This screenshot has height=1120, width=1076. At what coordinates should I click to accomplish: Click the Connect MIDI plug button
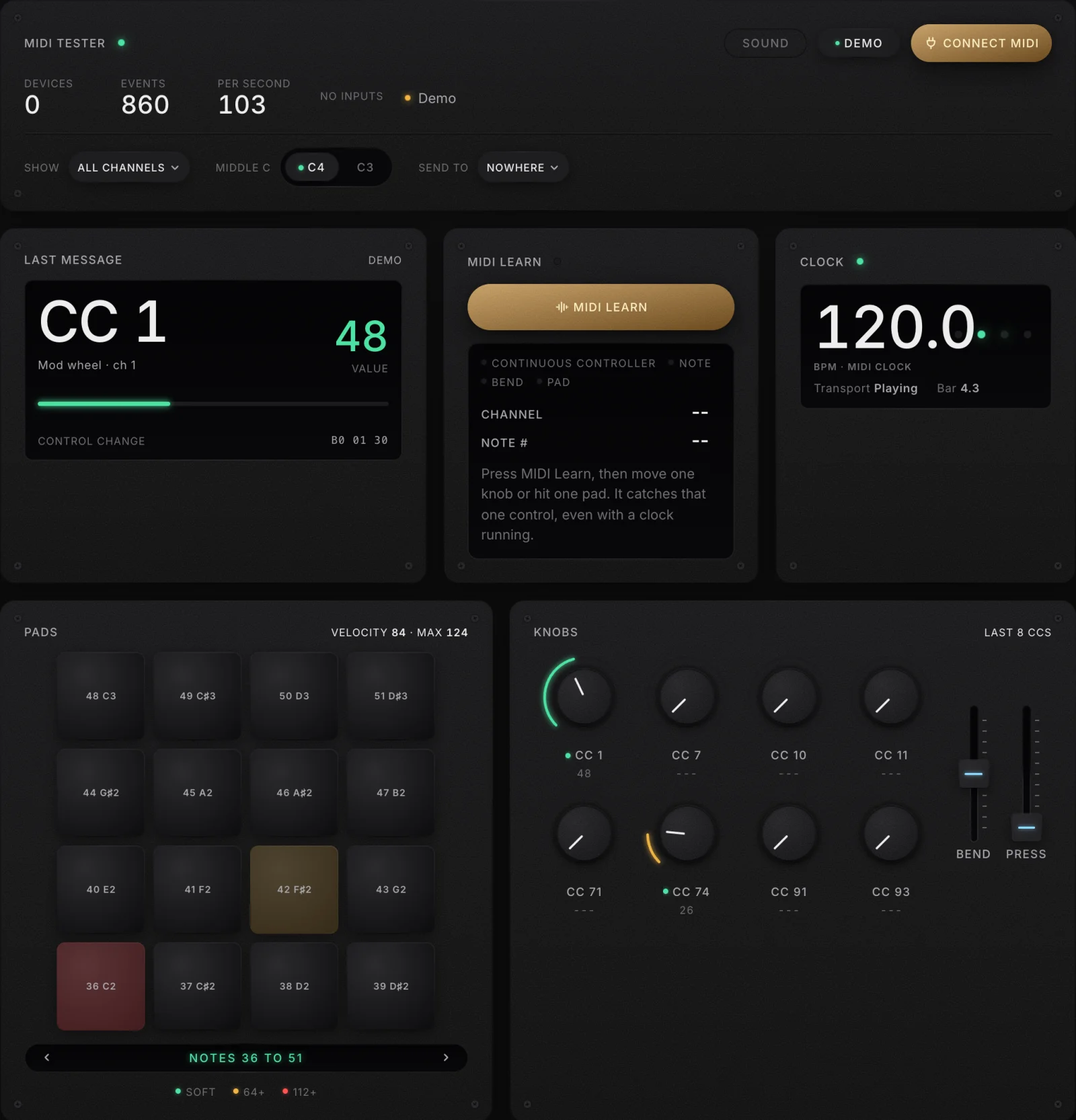click(x=981, y=43)
